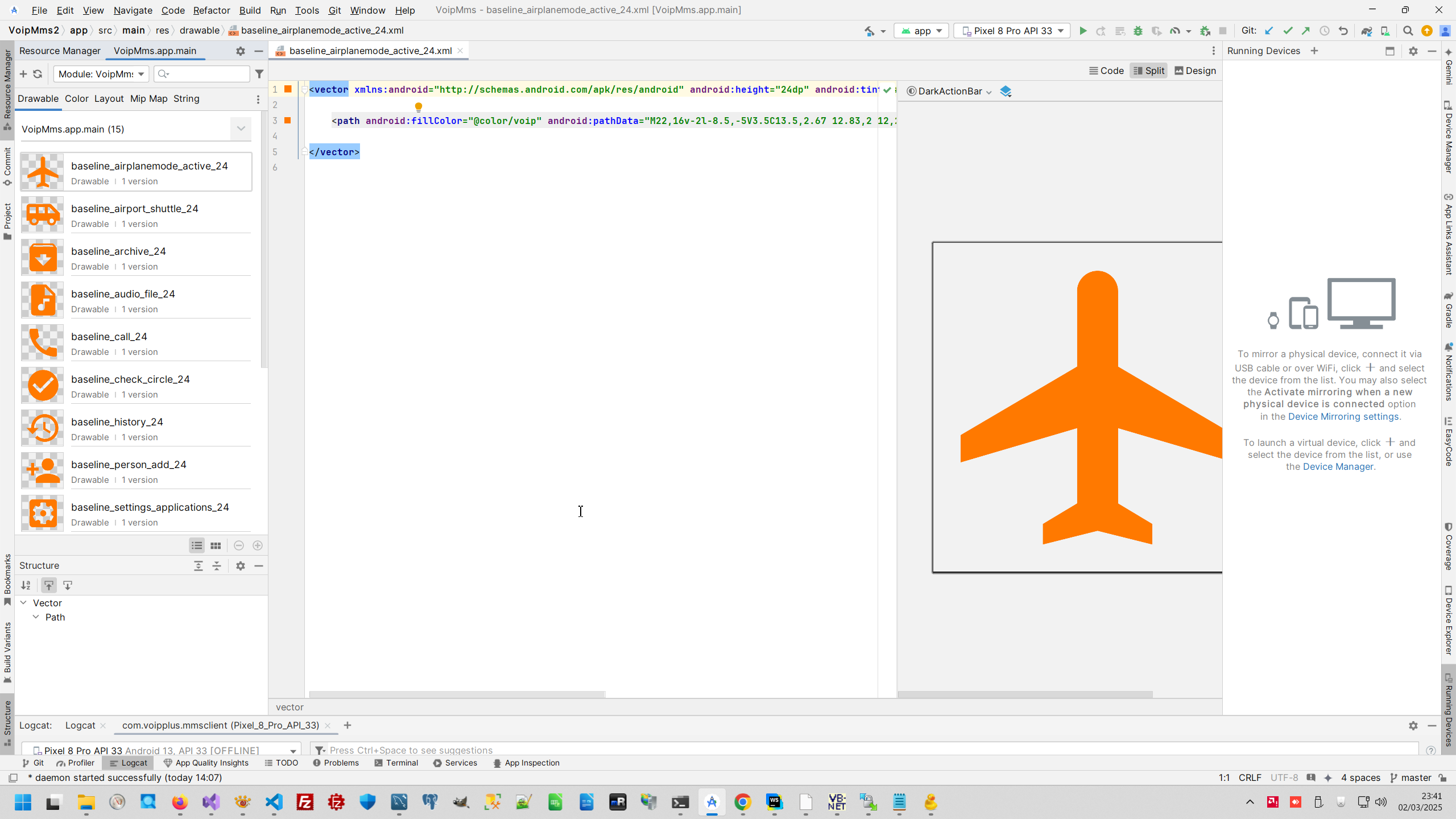1456x819 pixels.
Task: Click the Run app play button
Action: 1083,31
